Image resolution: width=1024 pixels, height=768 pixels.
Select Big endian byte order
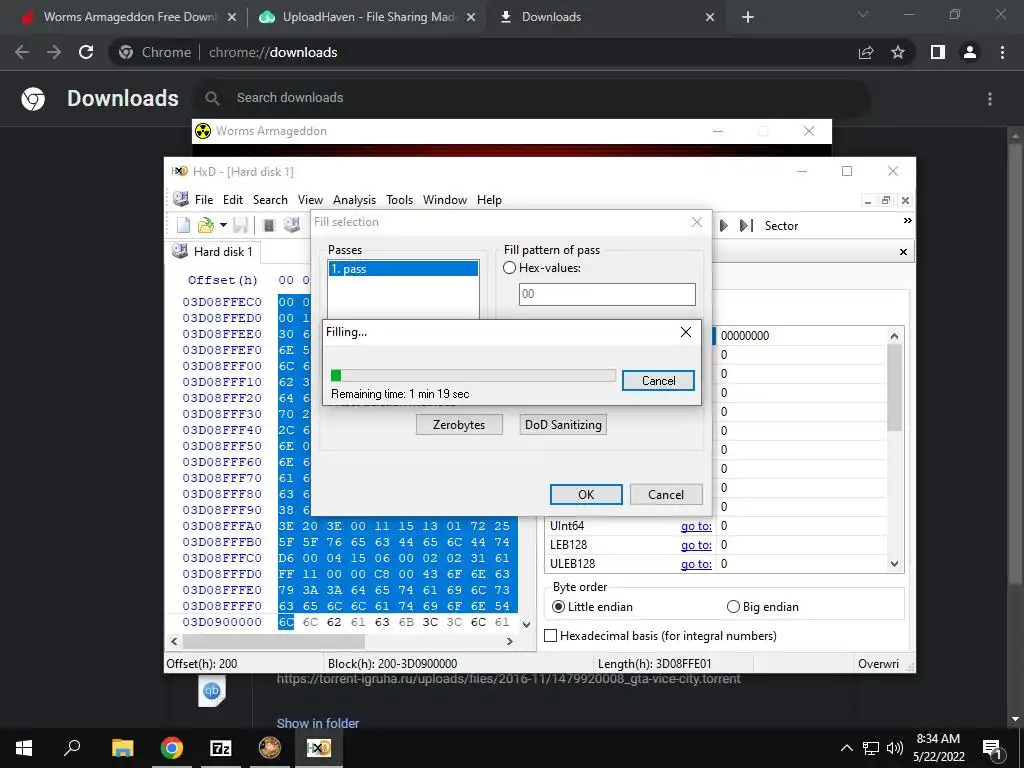[733, 607]
